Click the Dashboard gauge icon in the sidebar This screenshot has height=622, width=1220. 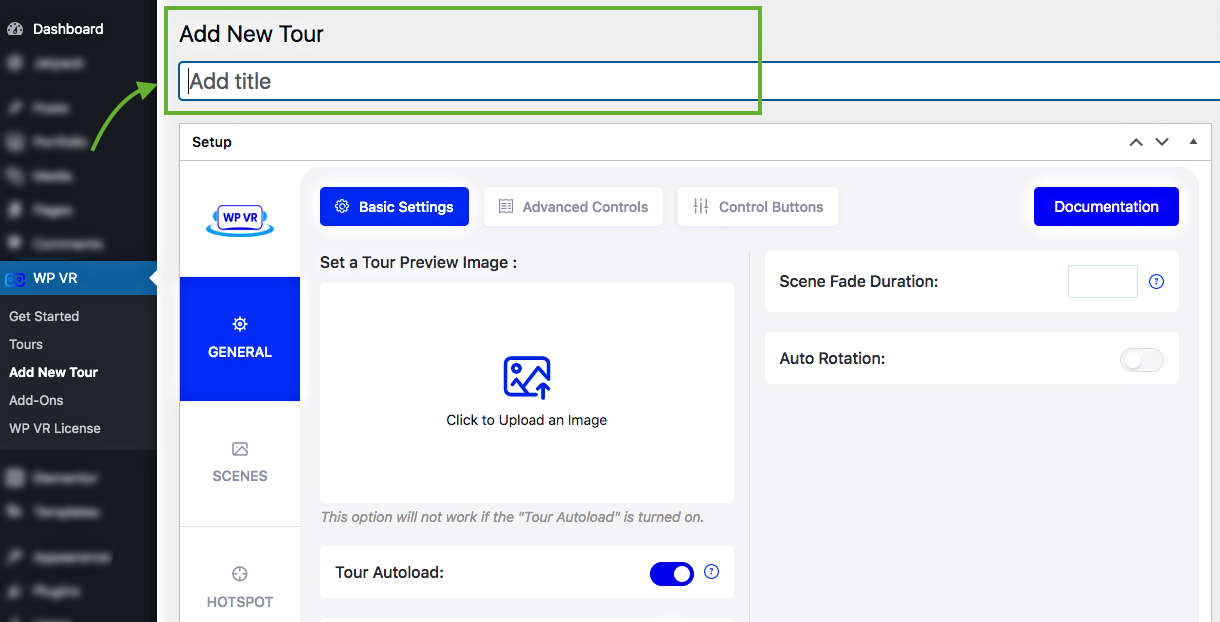pyautogui.click(x=15, y=29)
